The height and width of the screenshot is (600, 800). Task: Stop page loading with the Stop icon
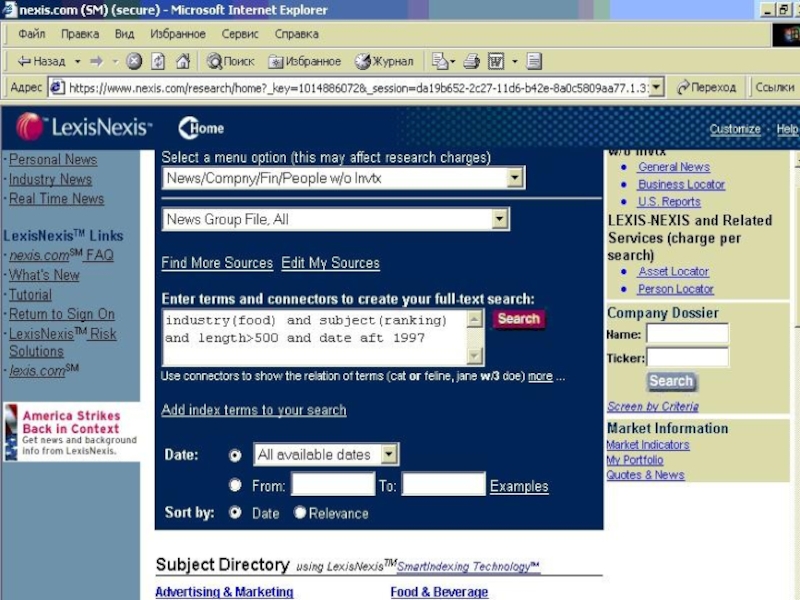(x=134, y=62)
